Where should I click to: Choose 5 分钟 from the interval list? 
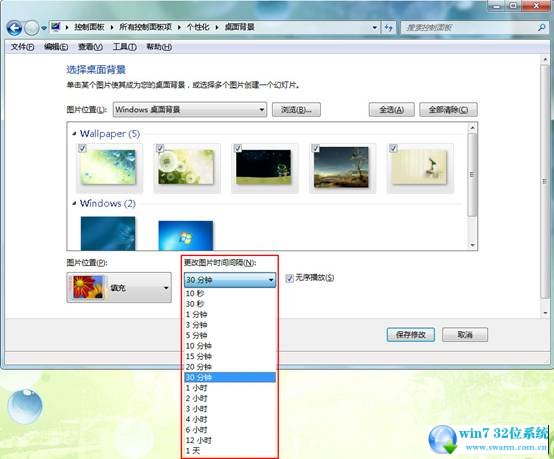(230, 335)
